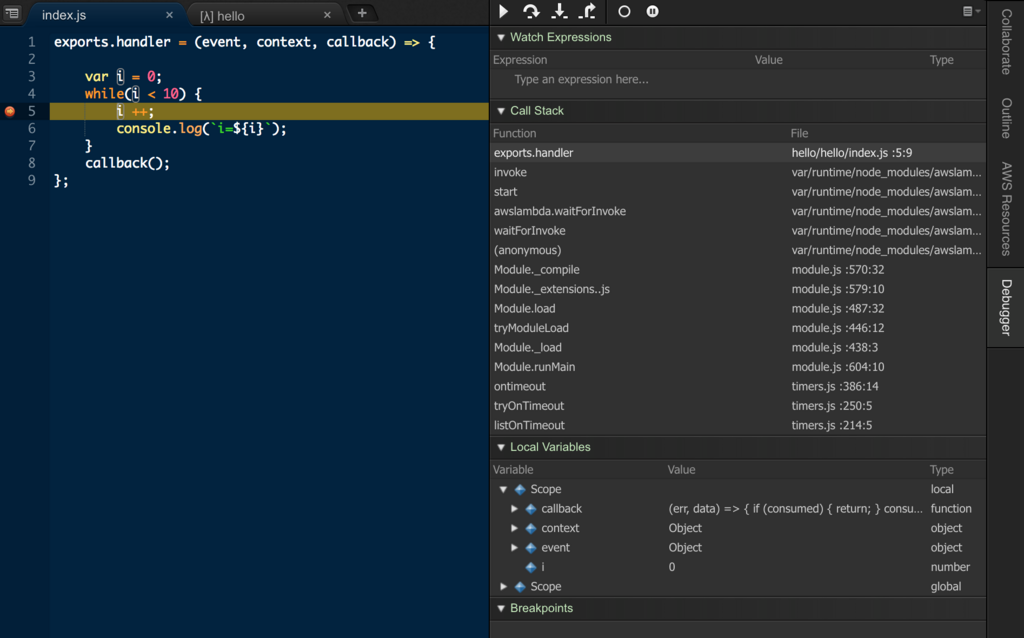Select the tryOnTimeout stack frame

[738, 406]
